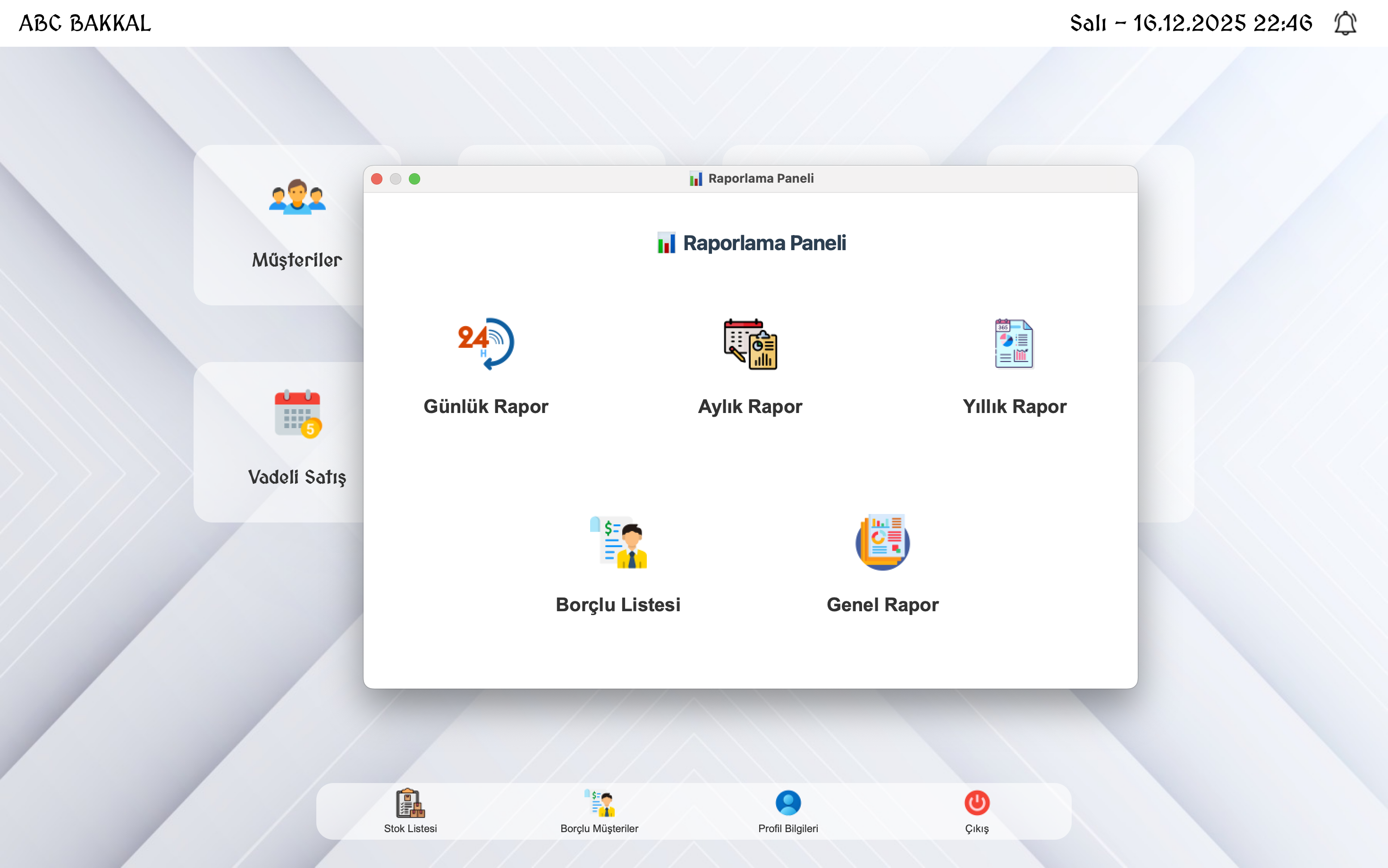Open the Genel Rapor icon
The height and width of the screenshot is (868, 1388).
coord(882,542)
